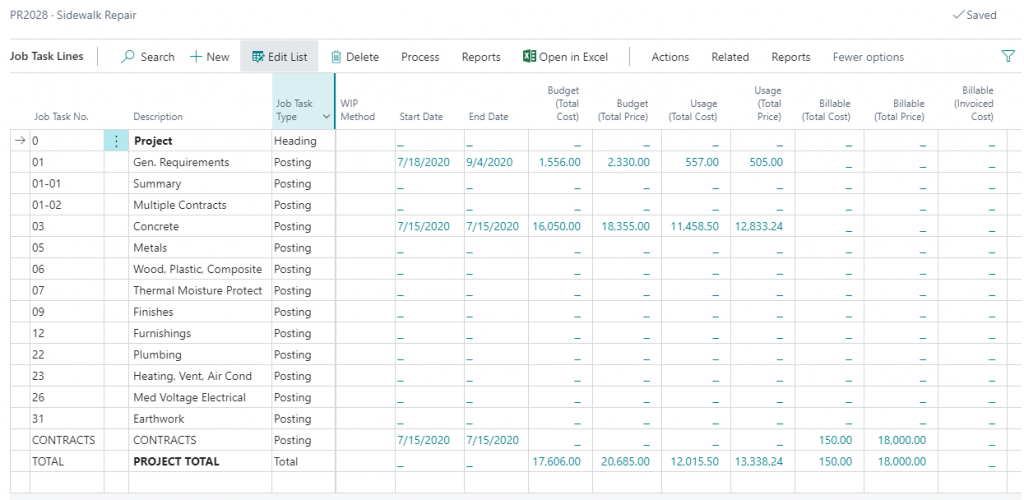Click end date 9/4/2020
The height and width of the screenshot is (500, 1024).
490,162
